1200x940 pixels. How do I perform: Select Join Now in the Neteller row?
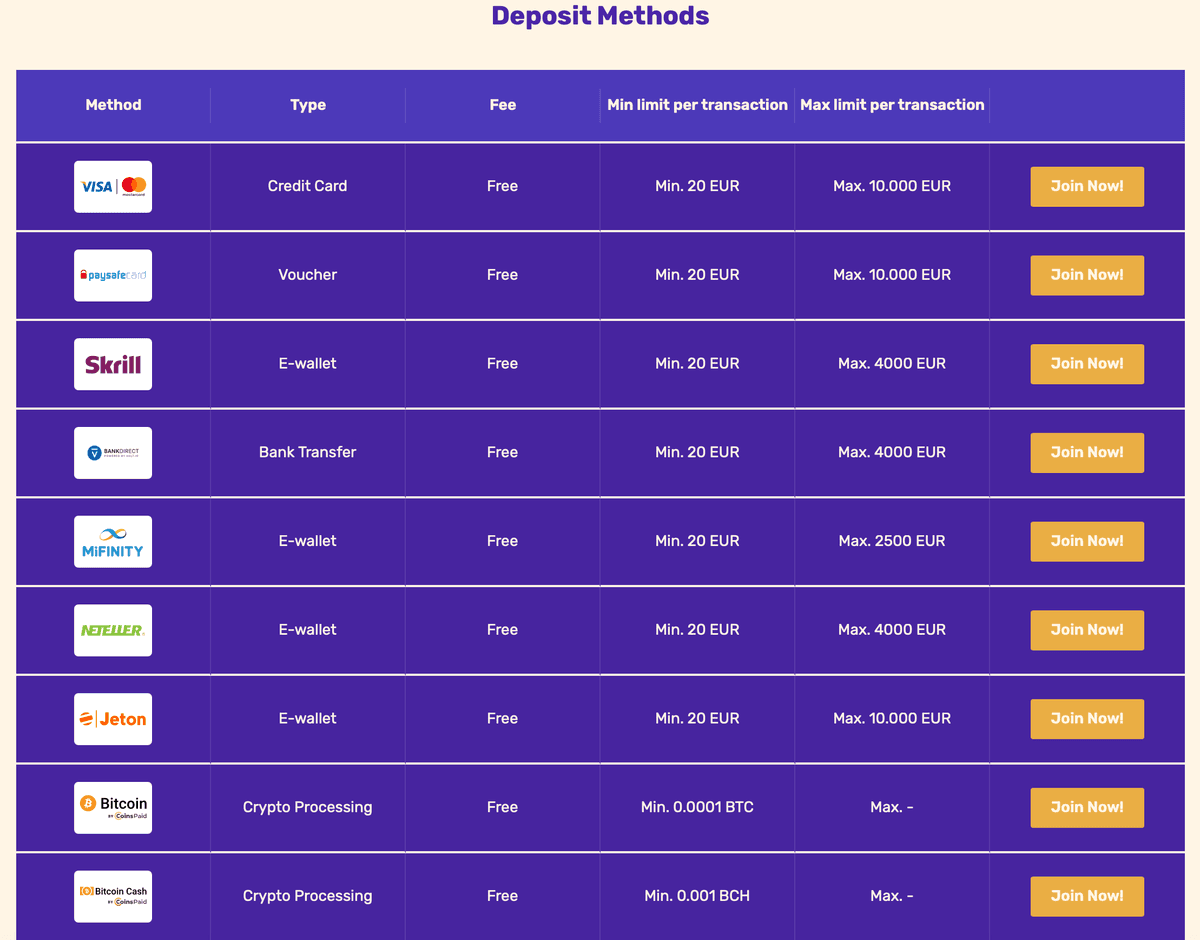coord(1087,629)
